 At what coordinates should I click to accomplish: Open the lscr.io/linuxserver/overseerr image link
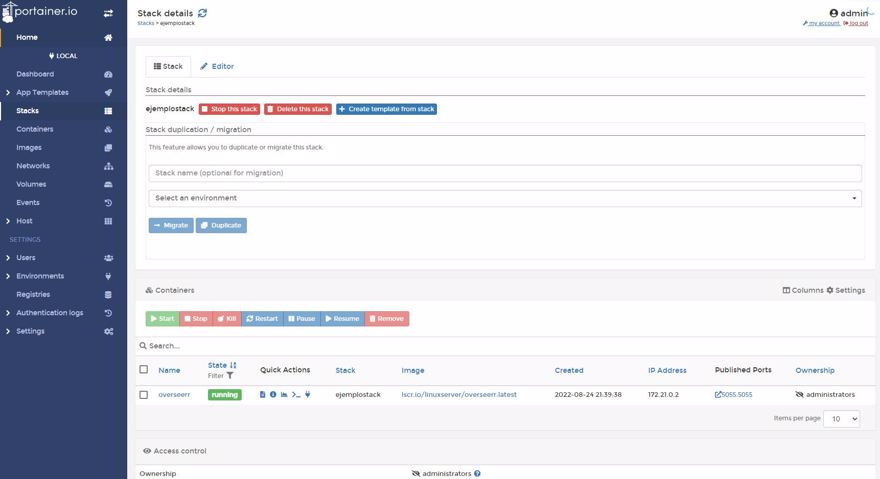[x=459, y=395]
